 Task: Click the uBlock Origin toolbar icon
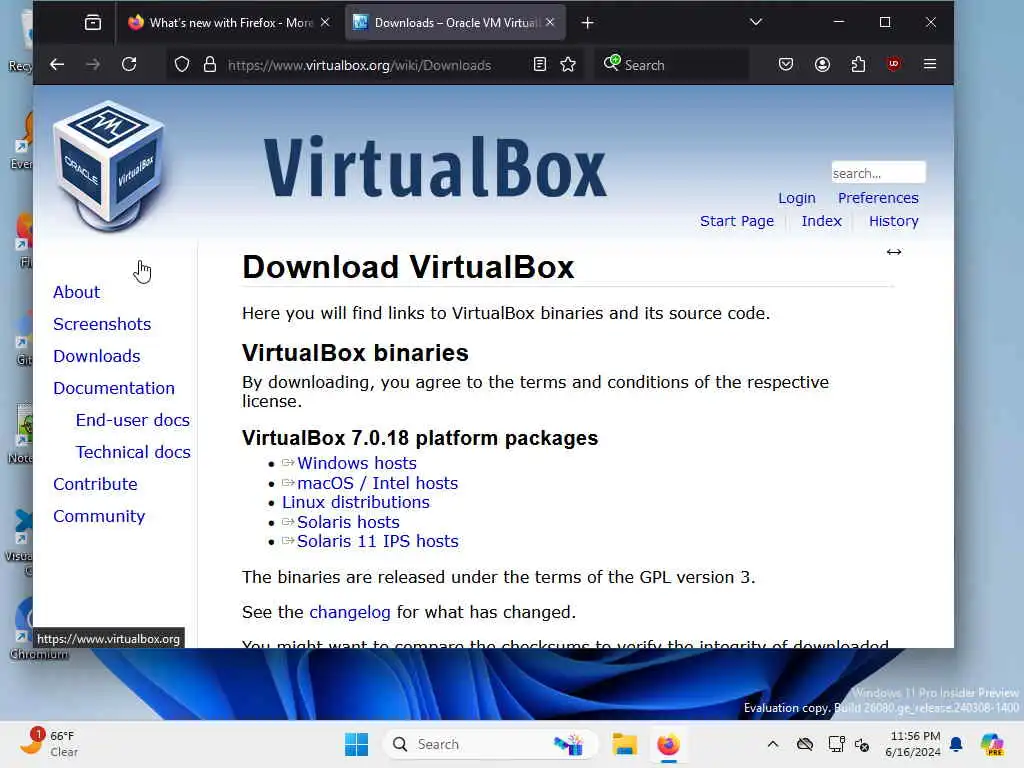[x=894, y=64]
